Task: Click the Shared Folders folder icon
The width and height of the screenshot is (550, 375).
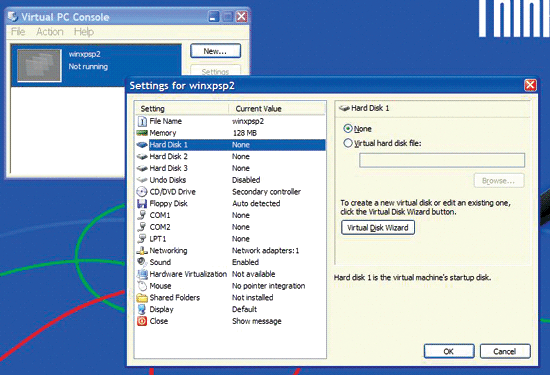Action: tap(142, 297)
